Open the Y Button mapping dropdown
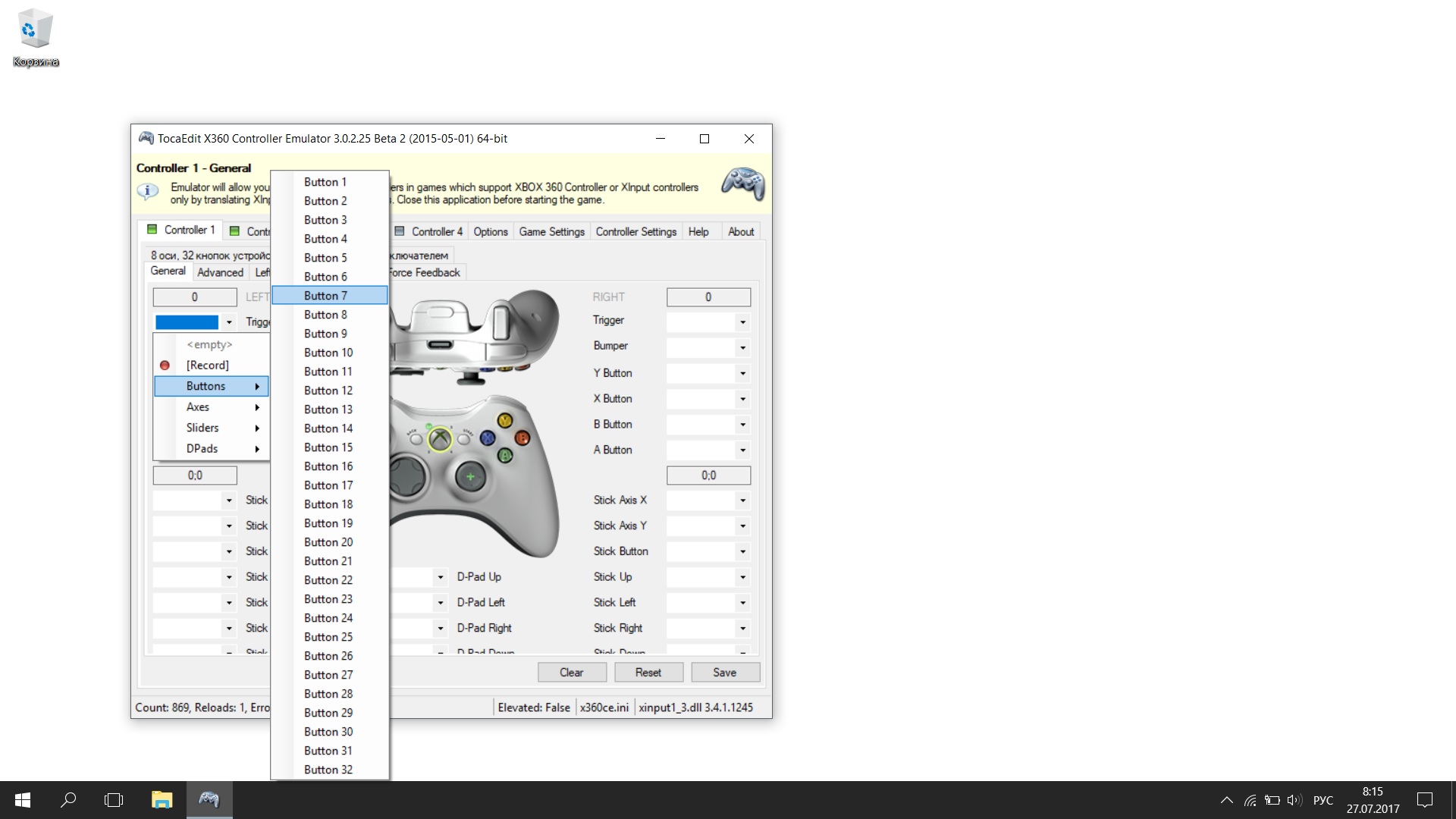 click(742, 373)
